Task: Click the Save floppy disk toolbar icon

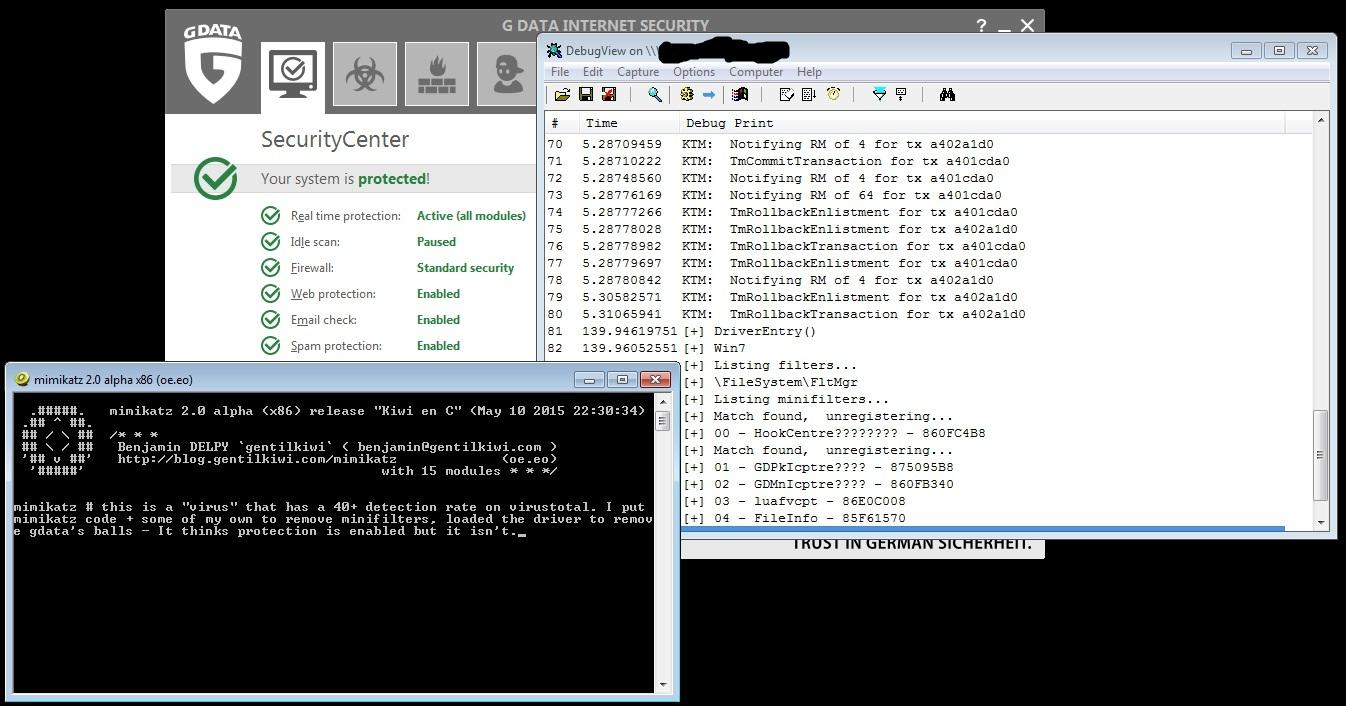Action: (x=586, y=94)
